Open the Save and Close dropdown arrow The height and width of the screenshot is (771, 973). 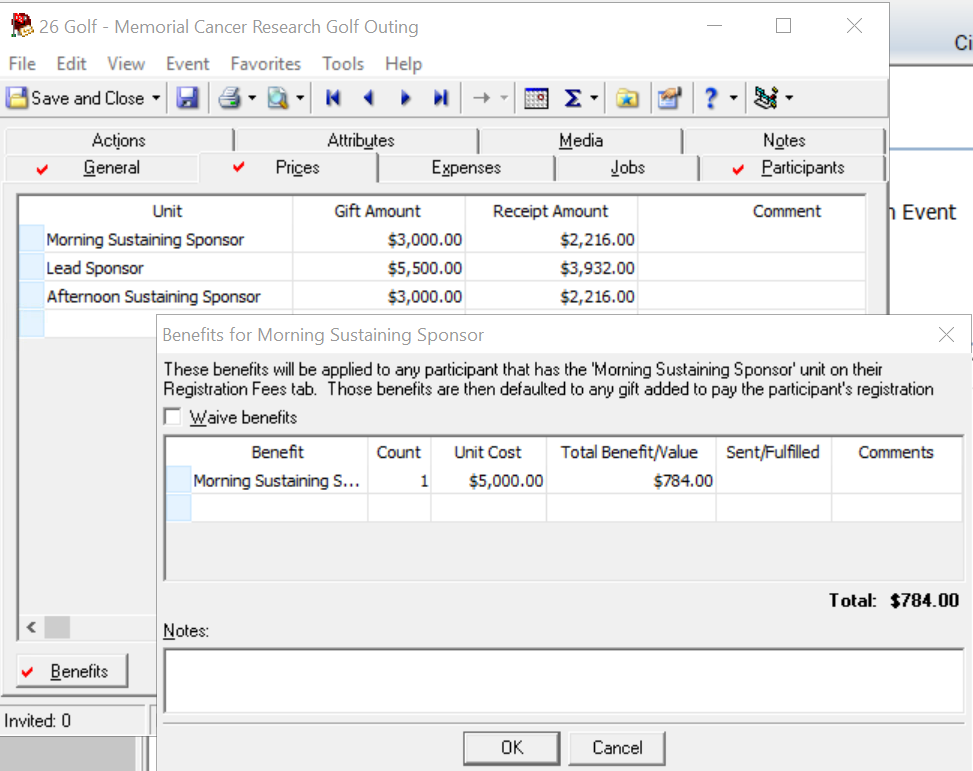click(156, 98)
